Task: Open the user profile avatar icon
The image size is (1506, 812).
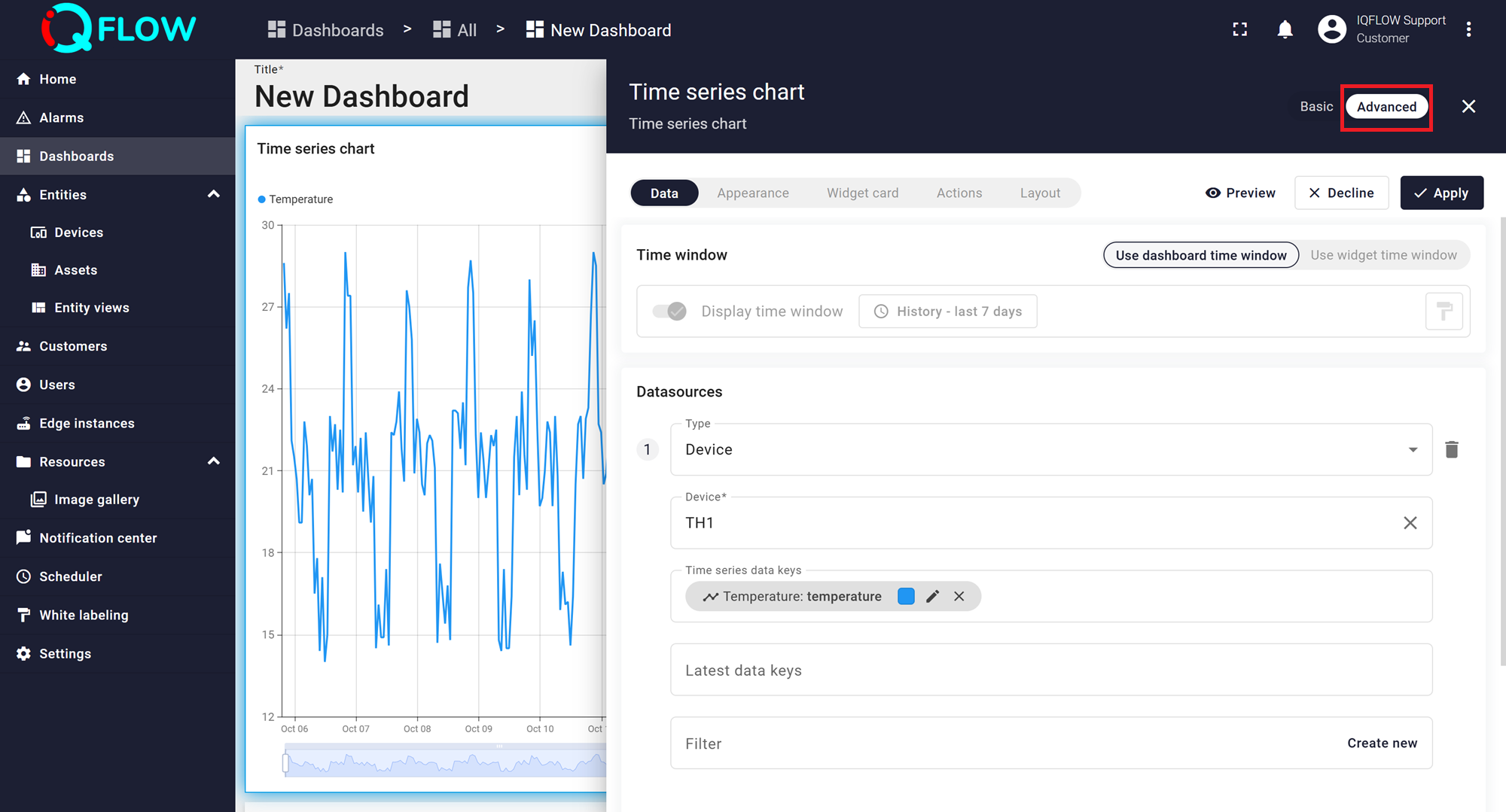Action: [1331, 30]
